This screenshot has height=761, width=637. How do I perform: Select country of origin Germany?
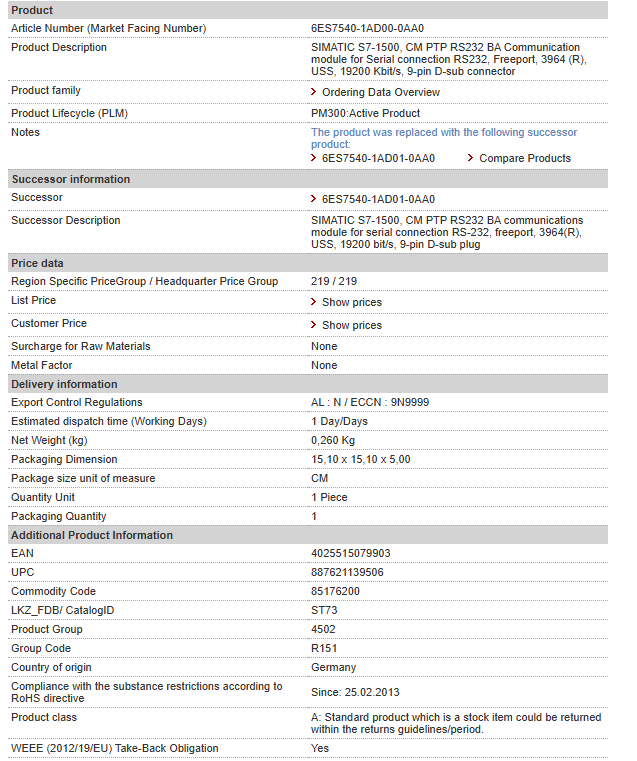coord(333,667)
